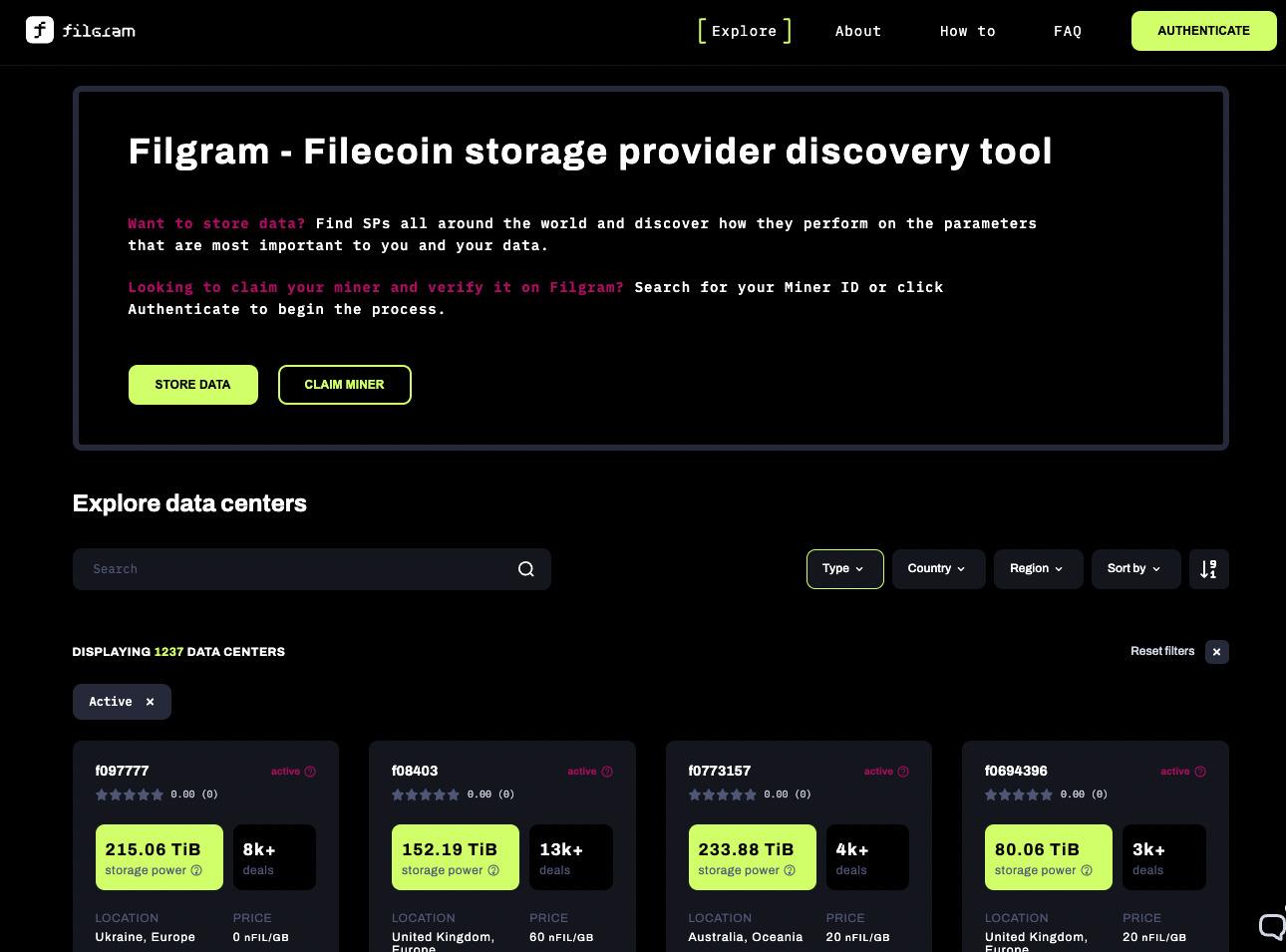1286x952 pixels.
Task: Go to the Explore nav tab
Action: click(745, 31)
